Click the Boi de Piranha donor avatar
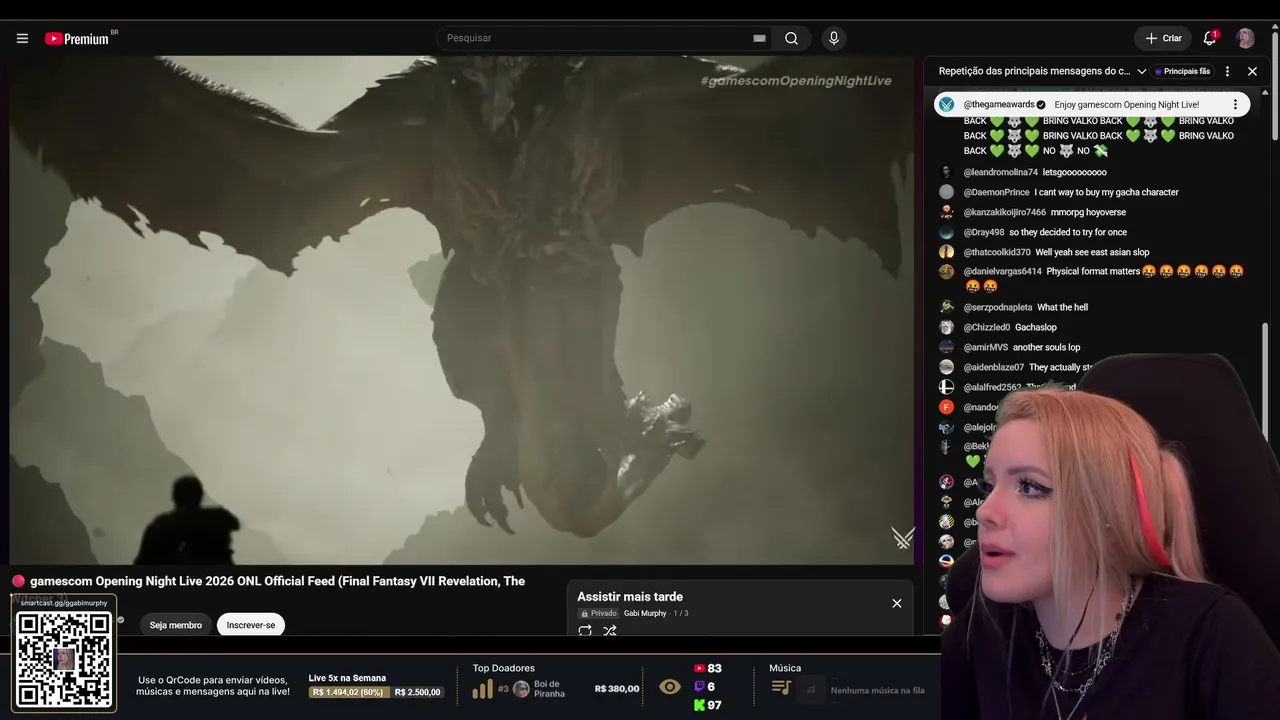This screenshot has height=720, width=1280. click(x=521, y=689)
